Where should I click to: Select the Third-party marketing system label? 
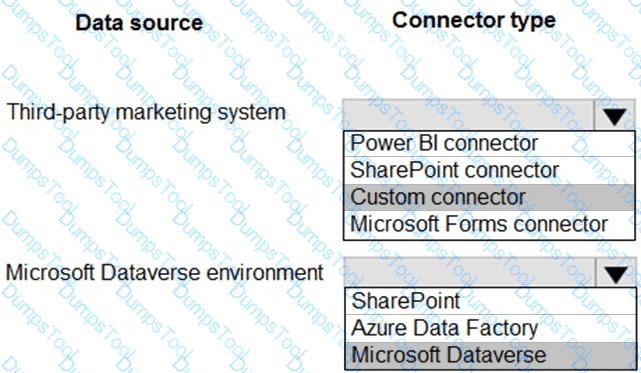(146, 112)
